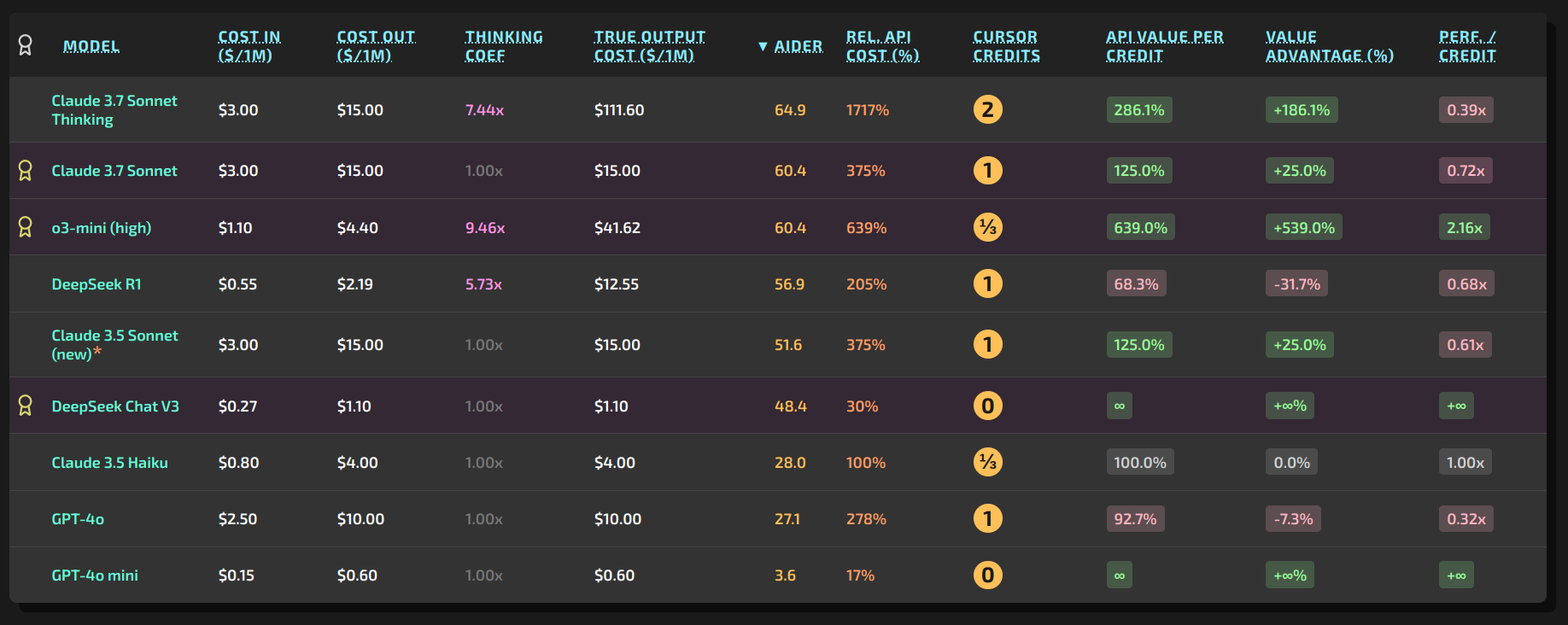
Task: Sort by Cursor Credits column header
Action: [x=1006, y=46]
